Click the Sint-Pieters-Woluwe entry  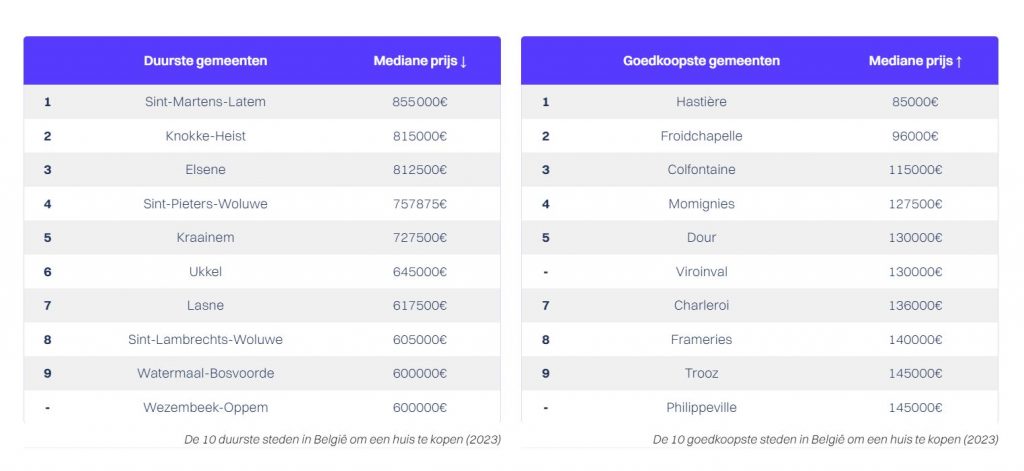205,204
